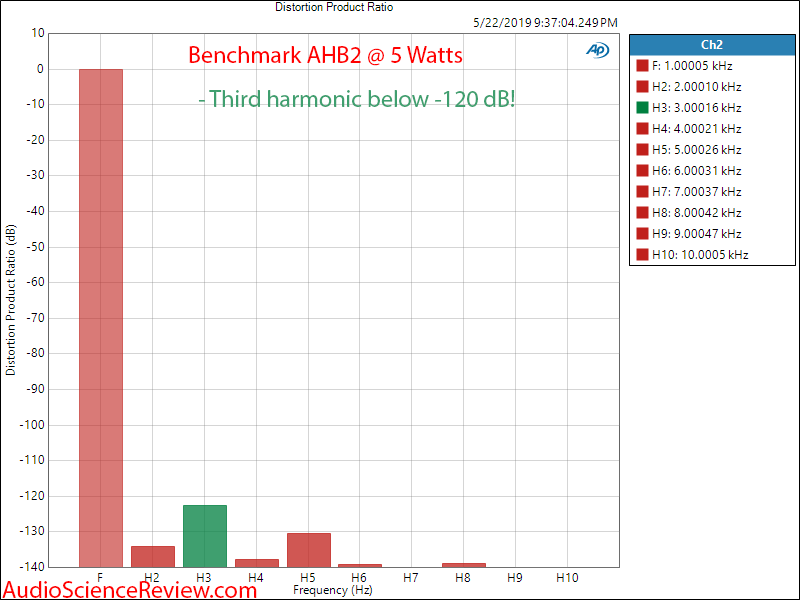Select the Ch2 legend header
Image resolution: width=800 pixels, height=600 pixels.
[x=712, y=45]
